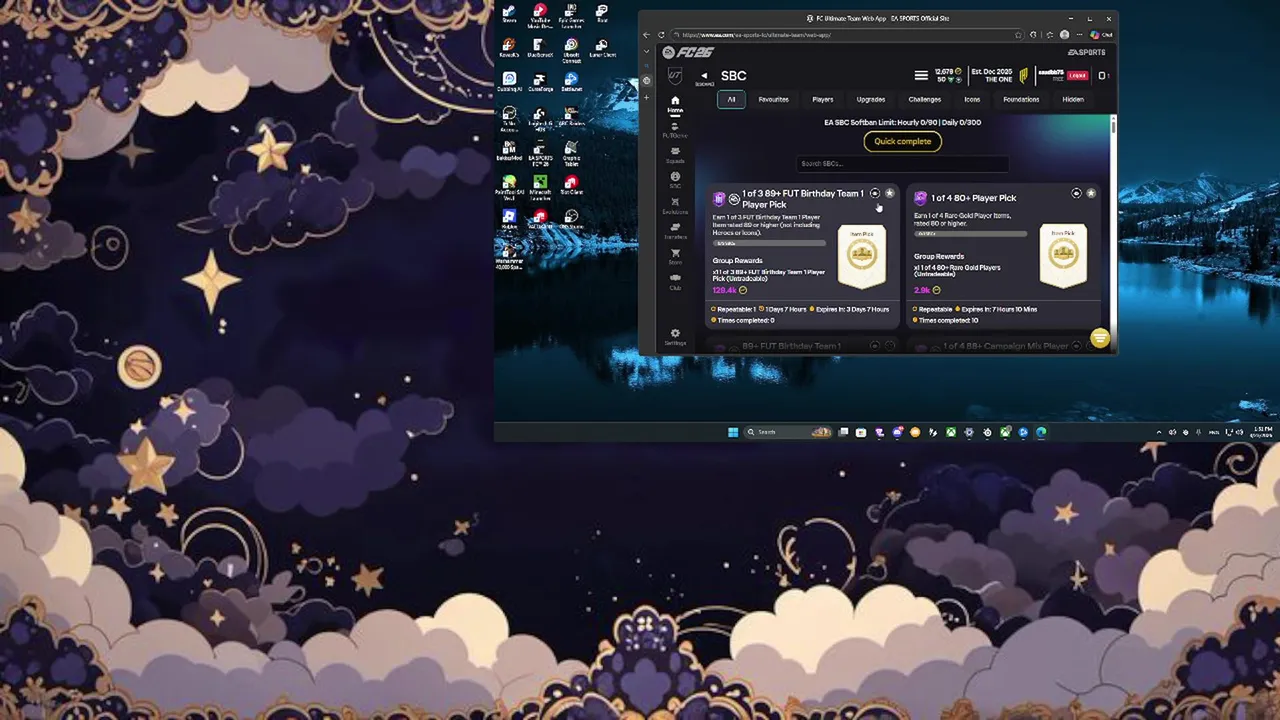Click inside the Search SBCs field
Image resolution: width=1280 pixels, height=720 pixels.
click(x=903, y=163)
